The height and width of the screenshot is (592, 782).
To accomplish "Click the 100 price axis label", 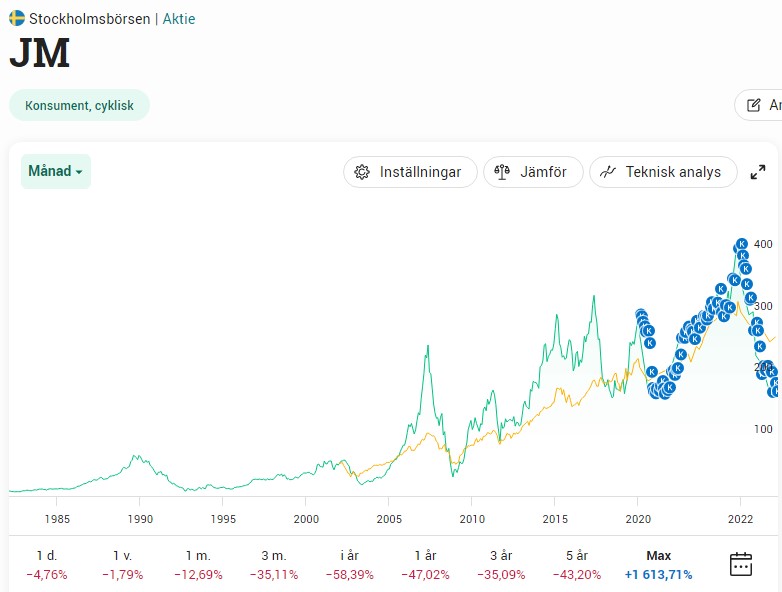I will pos(763,429).
